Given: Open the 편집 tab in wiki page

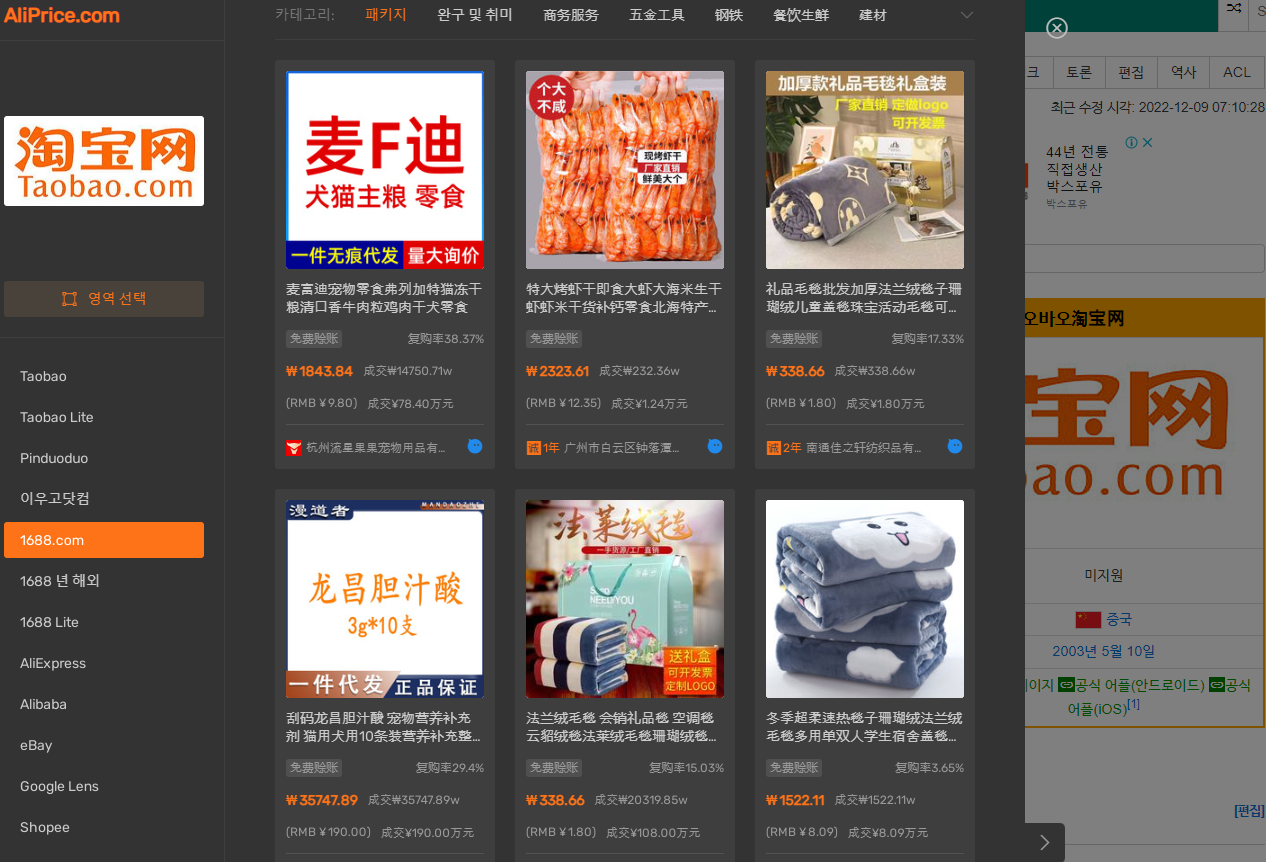Looking at the screenshot, I should point(1131,72).
